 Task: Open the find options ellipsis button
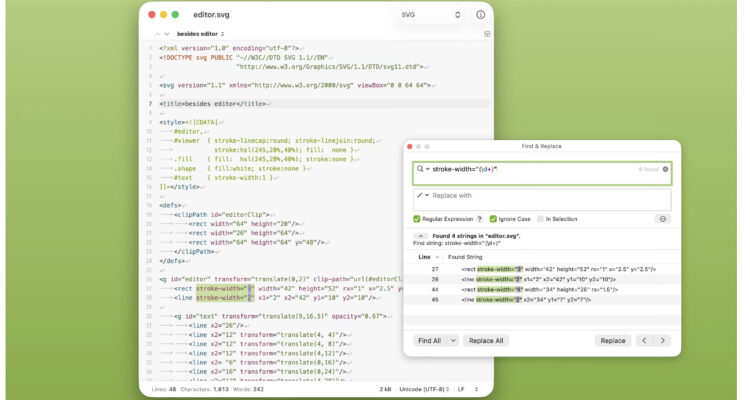[663, 218]
